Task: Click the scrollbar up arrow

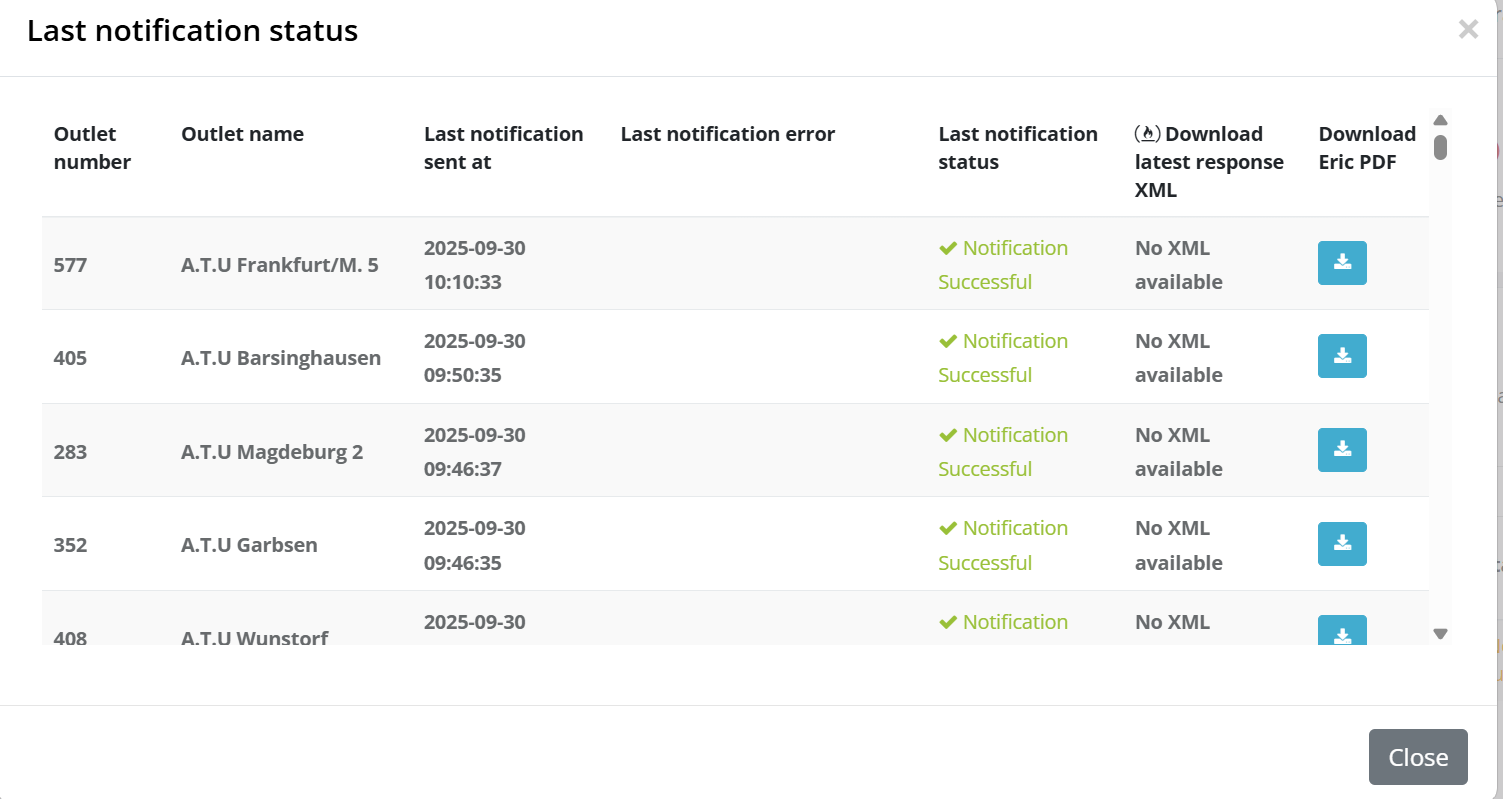Action: pos(1440,121)
